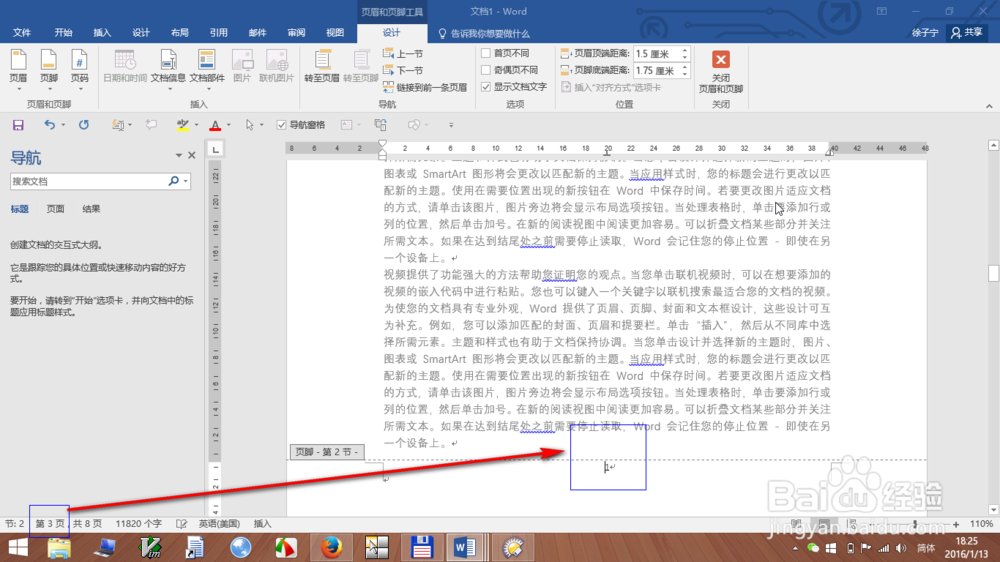This screenshot has height=562, width=1000.
Task: Open the 页码 (Page Number) menu
Action: (79, 69)
